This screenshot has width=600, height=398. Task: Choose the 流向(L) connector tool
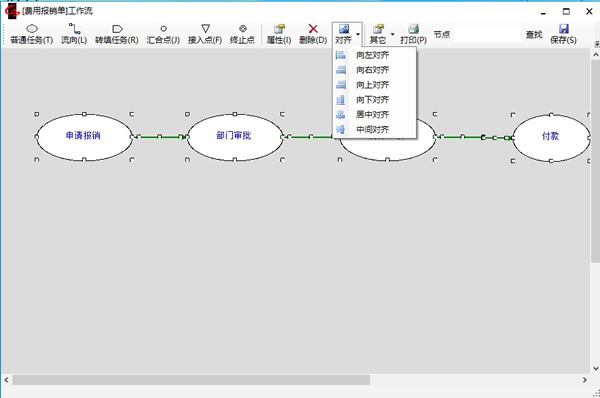coord(74,34)
